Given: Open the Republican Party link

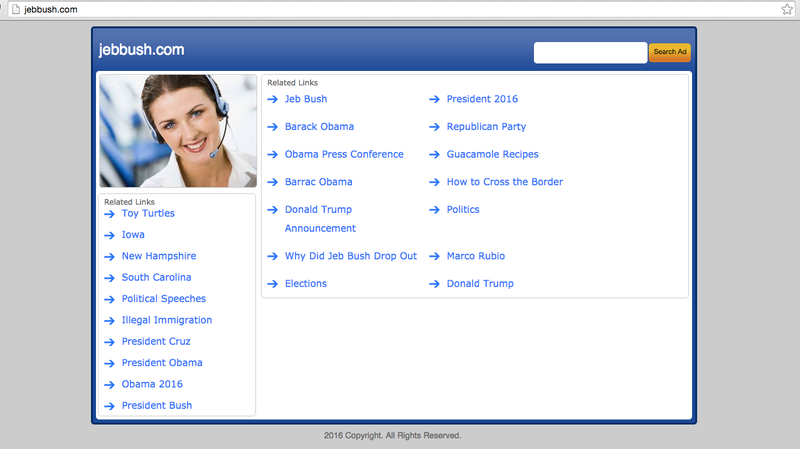Looking at the screenshot, I should click(486, 127).
